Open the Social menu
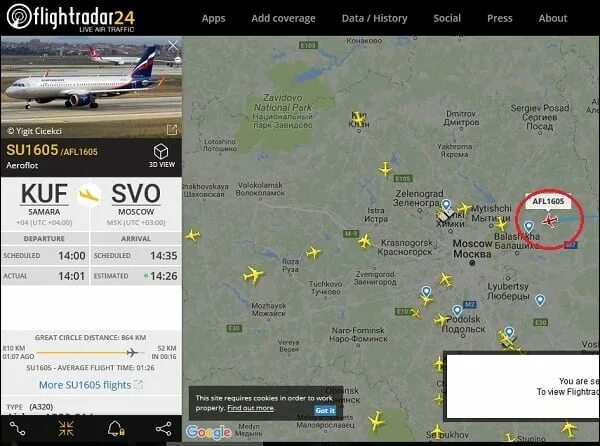This screenshot has height=446, width=600. pyautogui.click(x=447, y=18)
